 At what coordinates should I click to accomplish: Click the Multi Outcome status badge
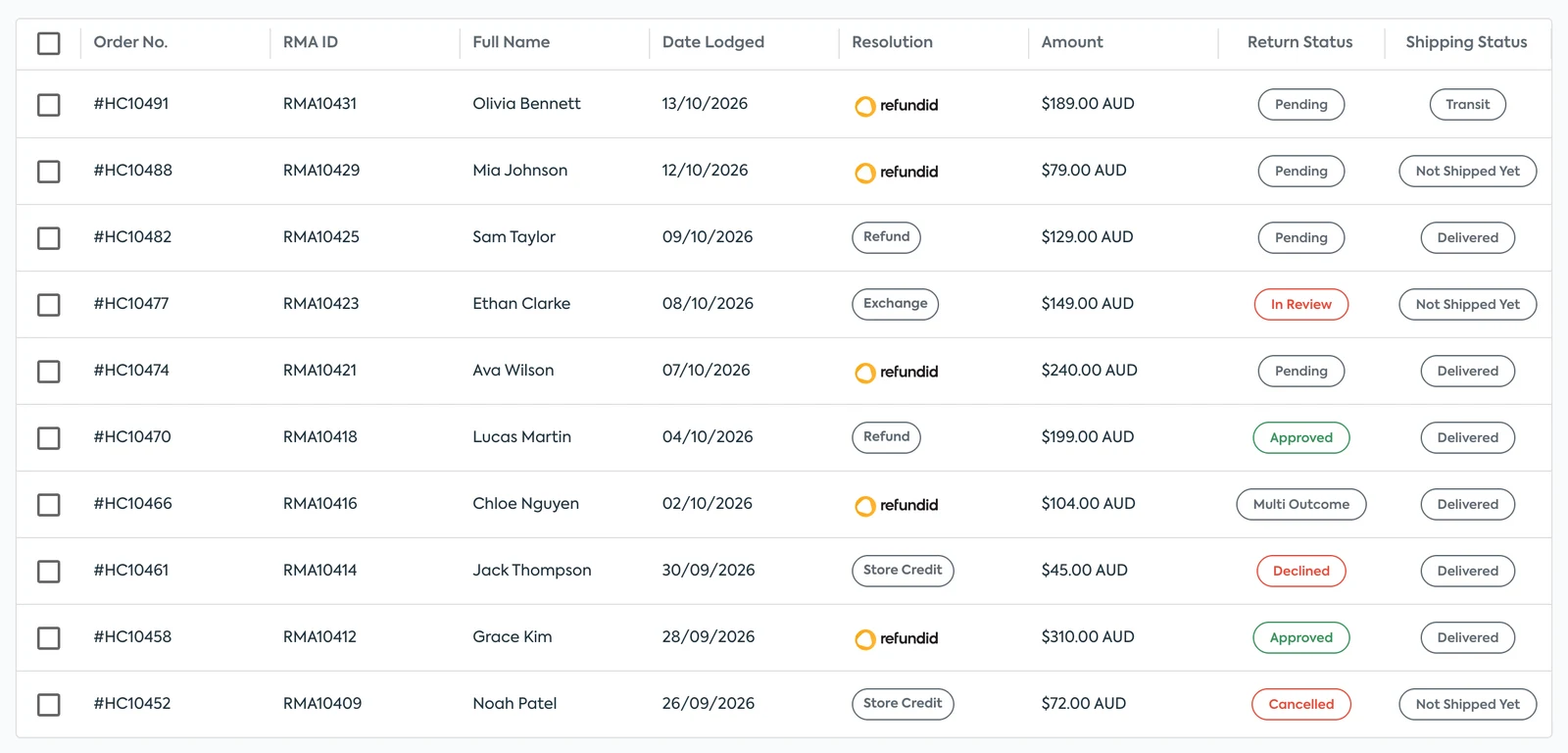[x=1300, y=505]
